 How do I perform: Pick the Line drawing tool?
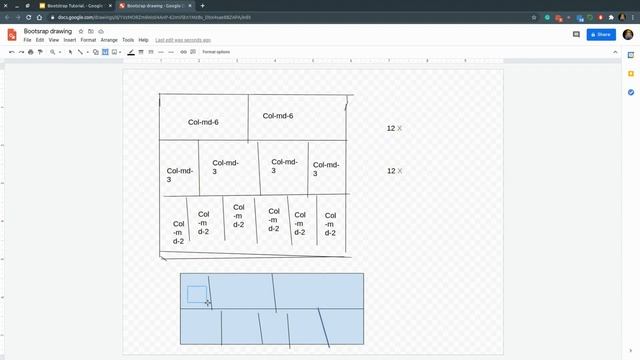[80, 52]
